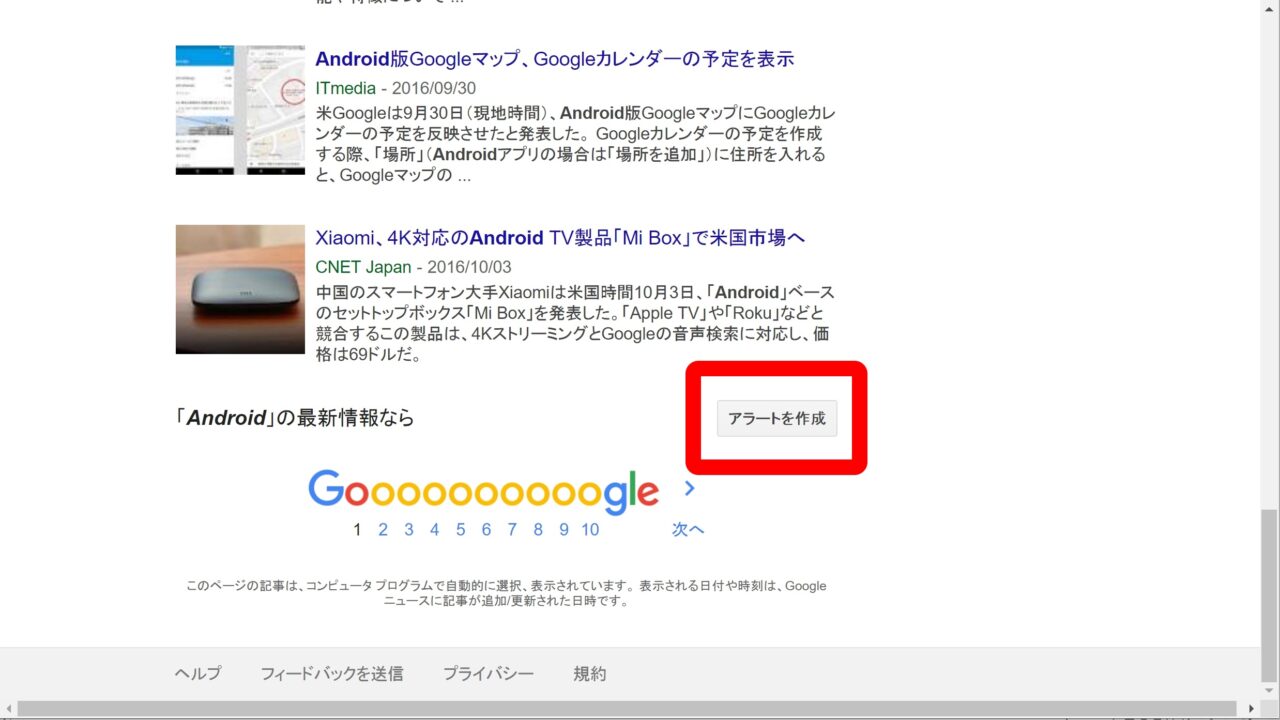This screenshot has width=1280, height=720.
Task: Open the Xiaomi Mi Box thumbnail image
Action: click(240, 289)
